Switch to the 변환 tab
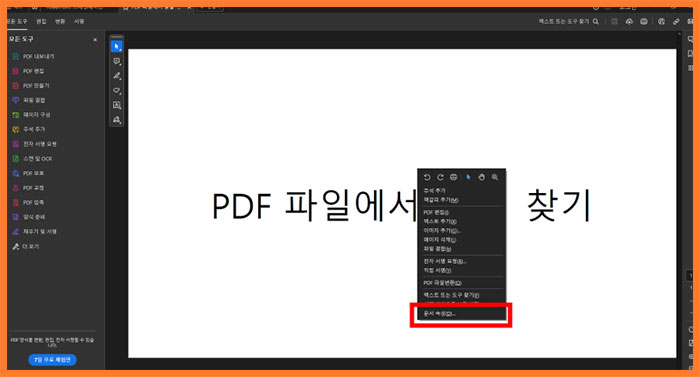700x377 pixels. 60,21
